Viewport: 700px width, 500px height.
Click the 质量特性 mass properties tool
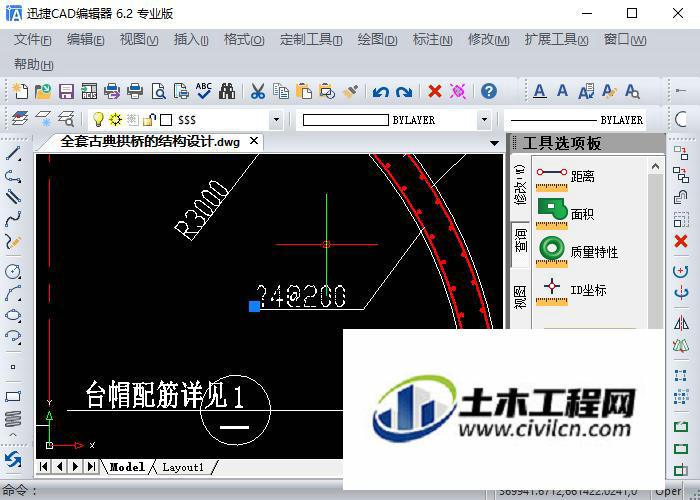[x=577, y=252]
